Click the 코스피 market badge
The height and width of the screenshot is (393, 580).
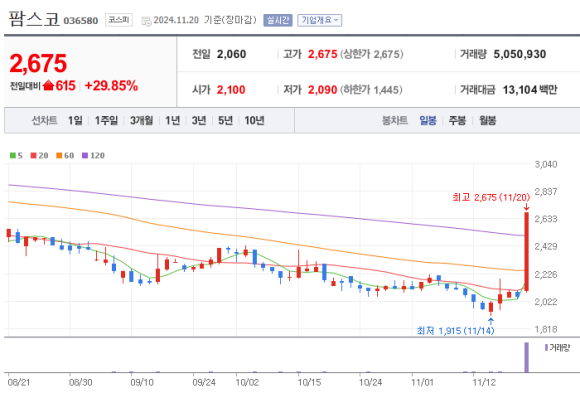point(119,20)
